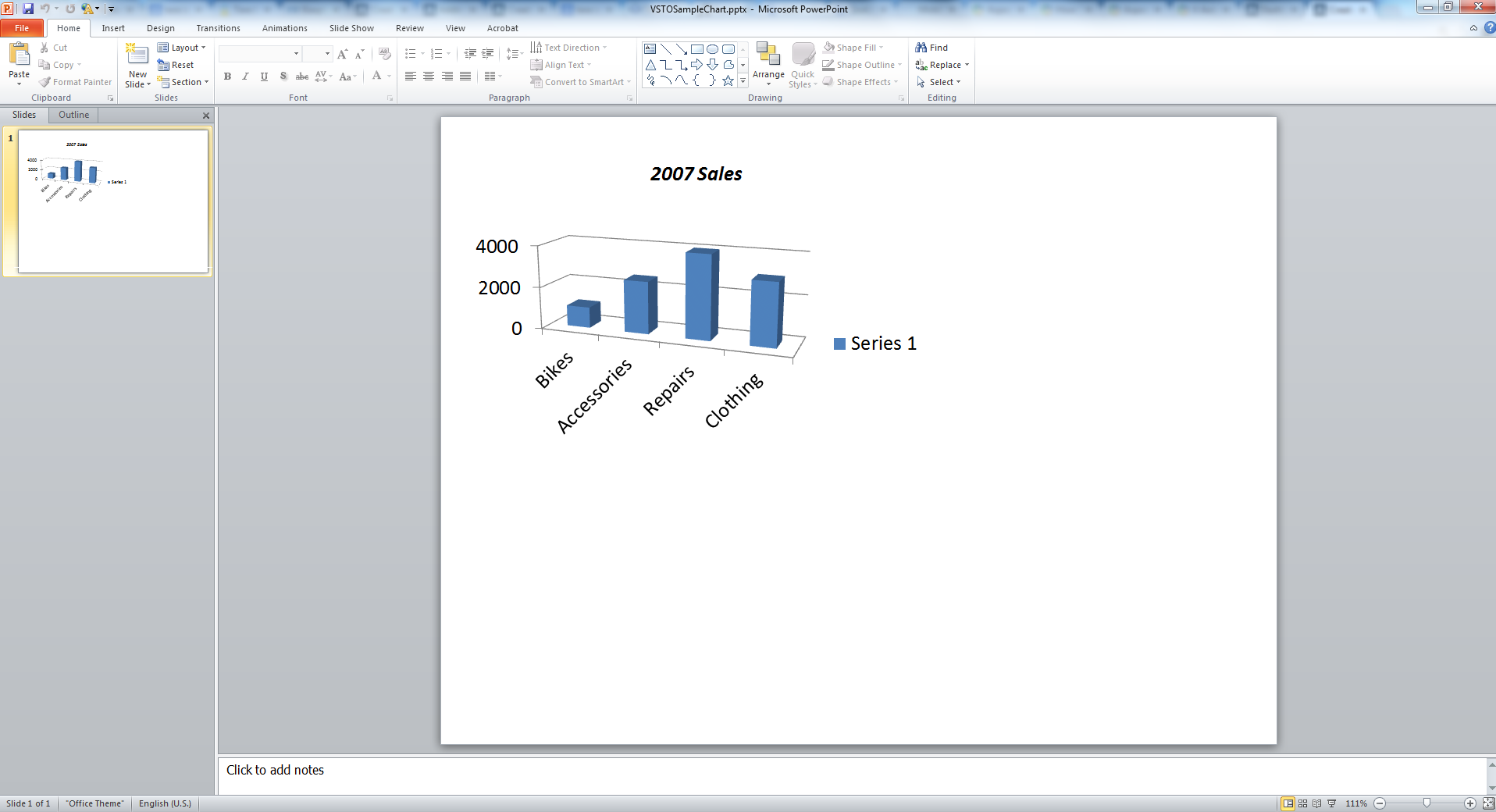Decrease font size with Shrink Font
Viewport: 1496px width, 812px height.
[x=359, y=54]
